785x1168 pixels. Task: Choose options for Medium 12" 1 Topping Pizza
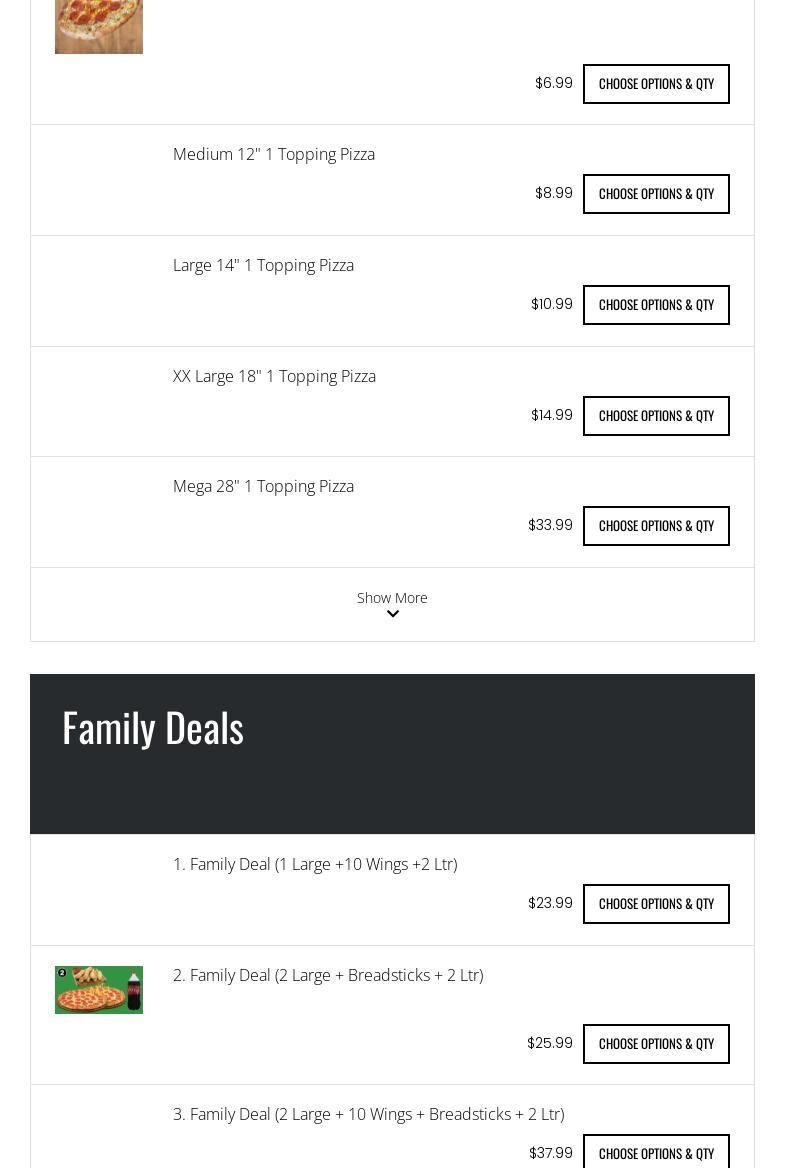point(656,194)
